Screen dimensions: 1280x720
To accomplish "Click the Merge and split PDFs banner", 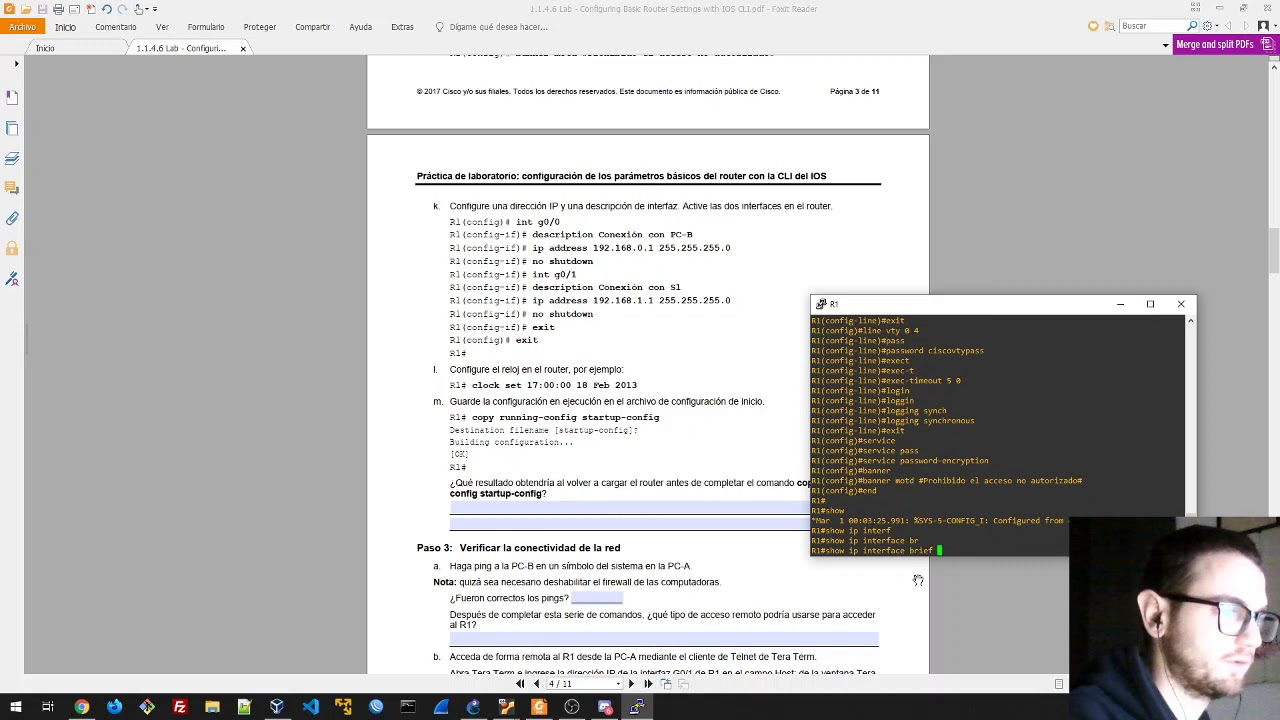I will (1228, 45).
